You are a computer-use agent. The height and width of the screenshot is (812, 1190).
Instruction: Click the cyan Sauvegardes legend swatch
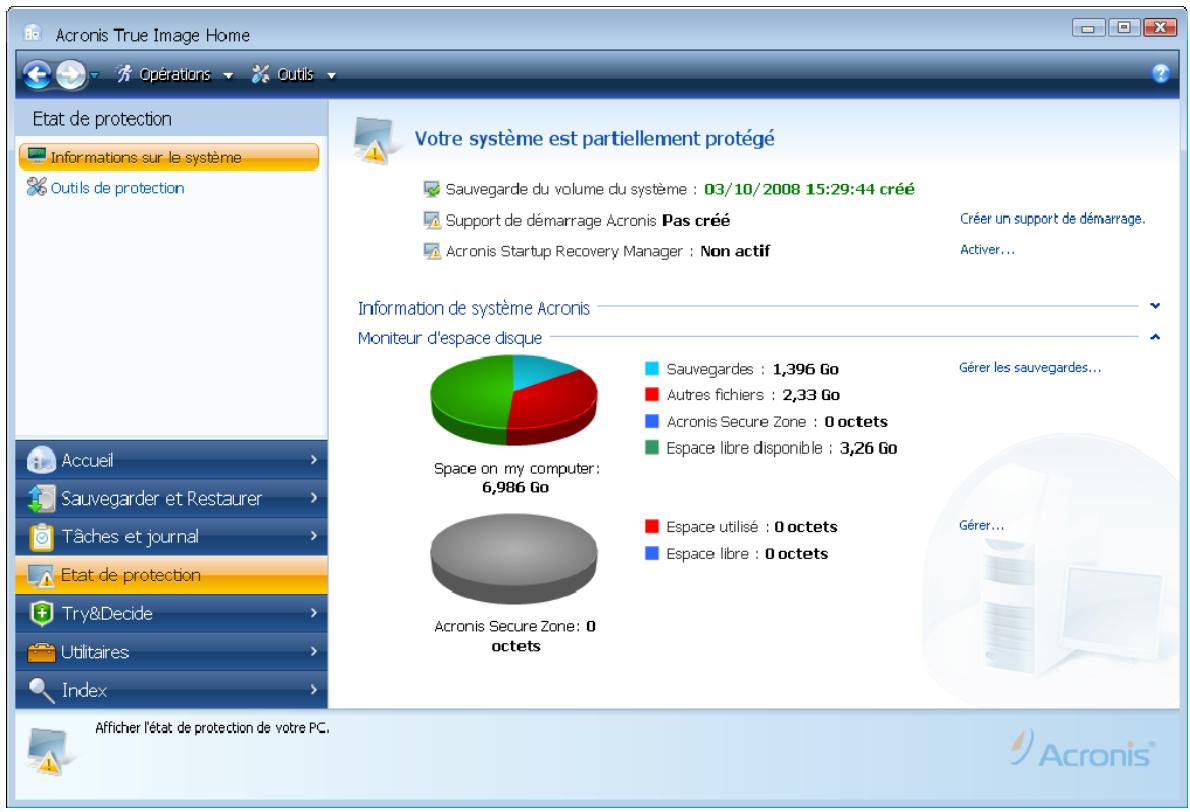(x=651, y=369)
